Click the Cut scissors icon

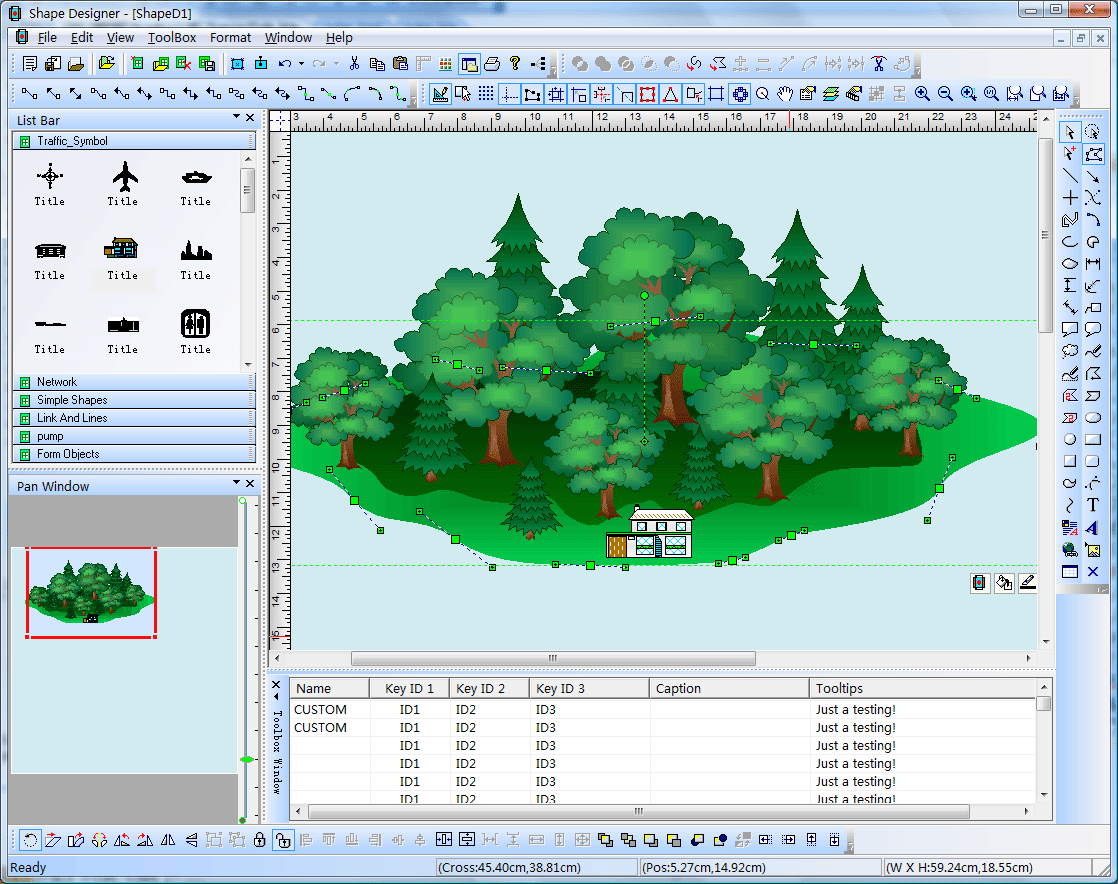click(354, 63)
